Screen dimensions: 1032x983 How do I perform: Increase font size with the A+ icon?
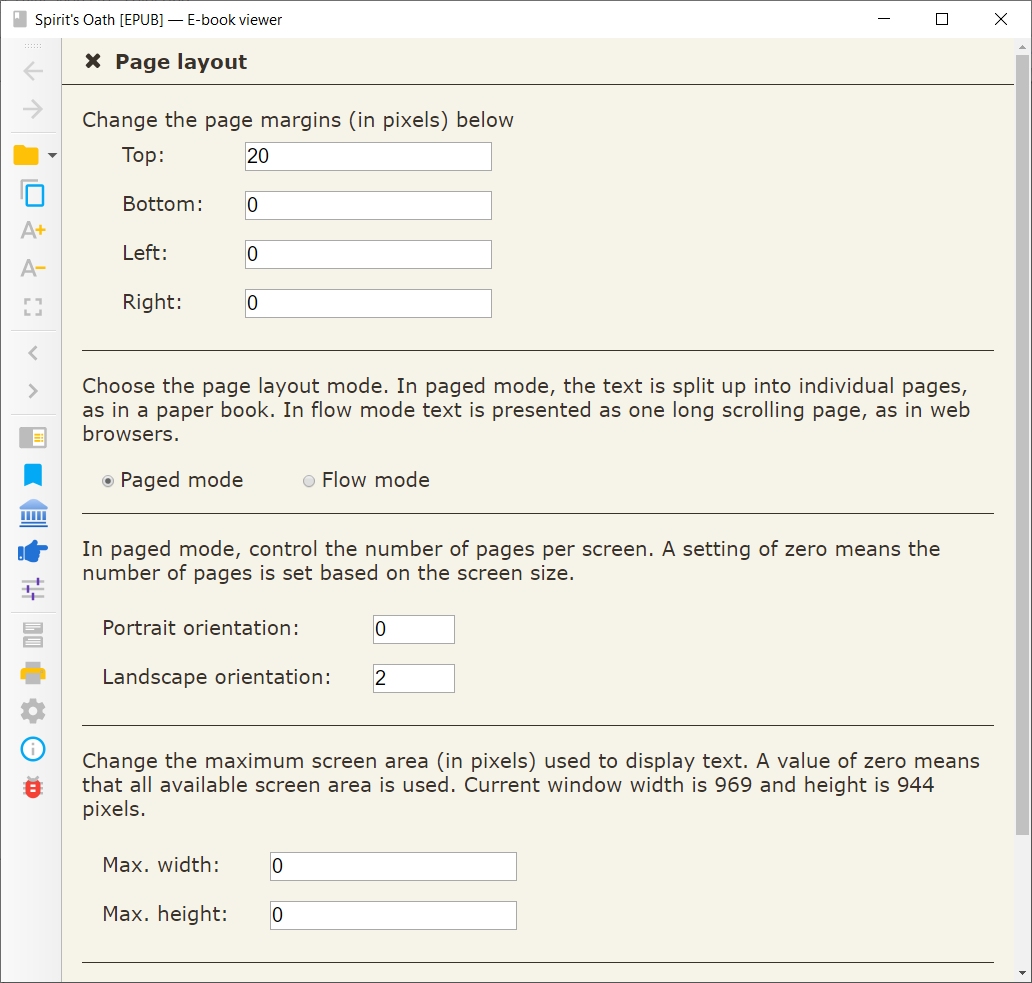tap(33, 230)
